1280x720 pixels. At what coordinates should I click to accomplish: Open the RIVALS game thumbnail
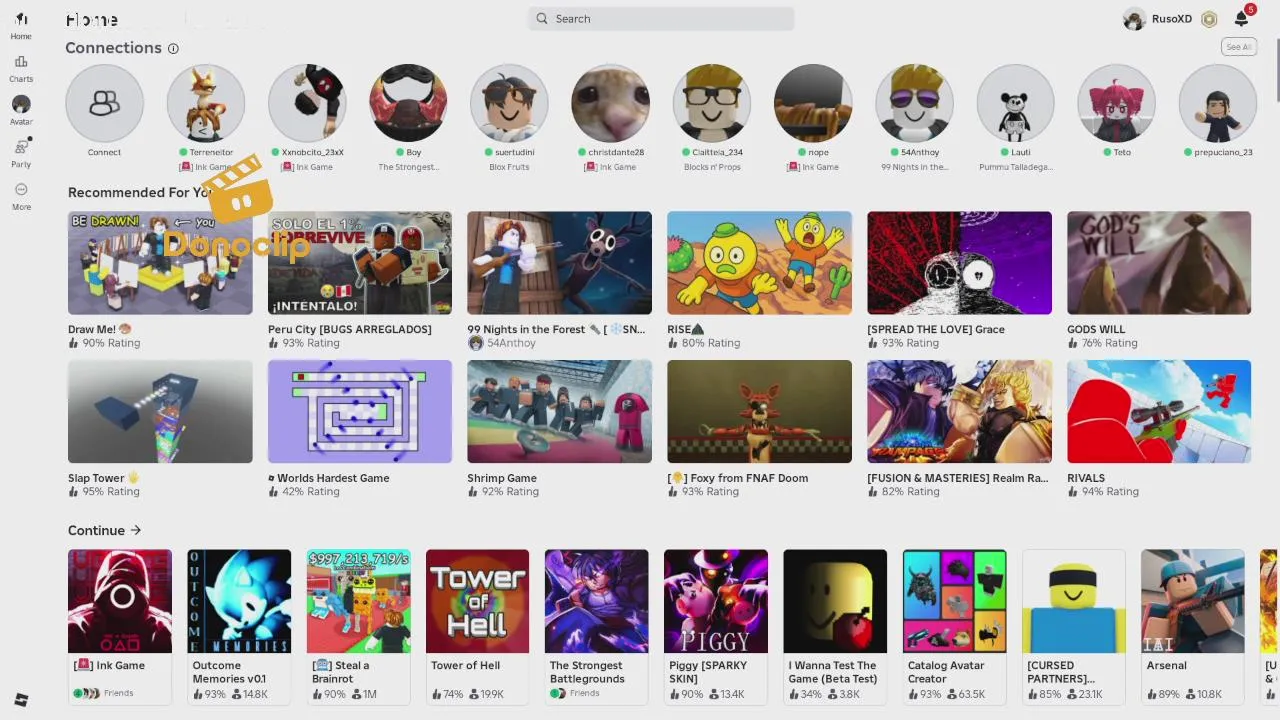click(x=1159, y=411)
